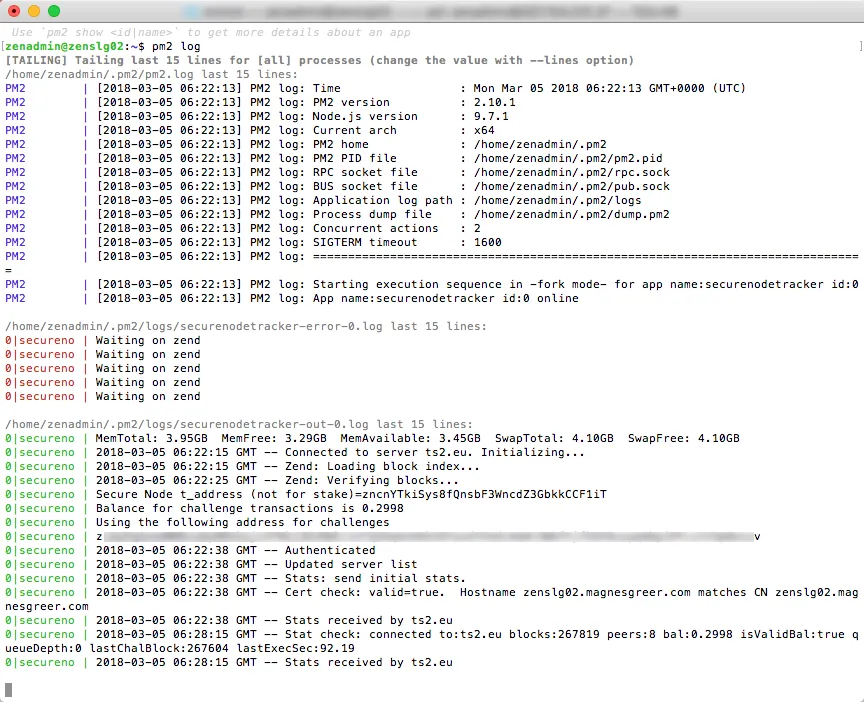Click the terminal cursor block at bottom
This screenshot has height=702, width=864.
coord(9,689)
